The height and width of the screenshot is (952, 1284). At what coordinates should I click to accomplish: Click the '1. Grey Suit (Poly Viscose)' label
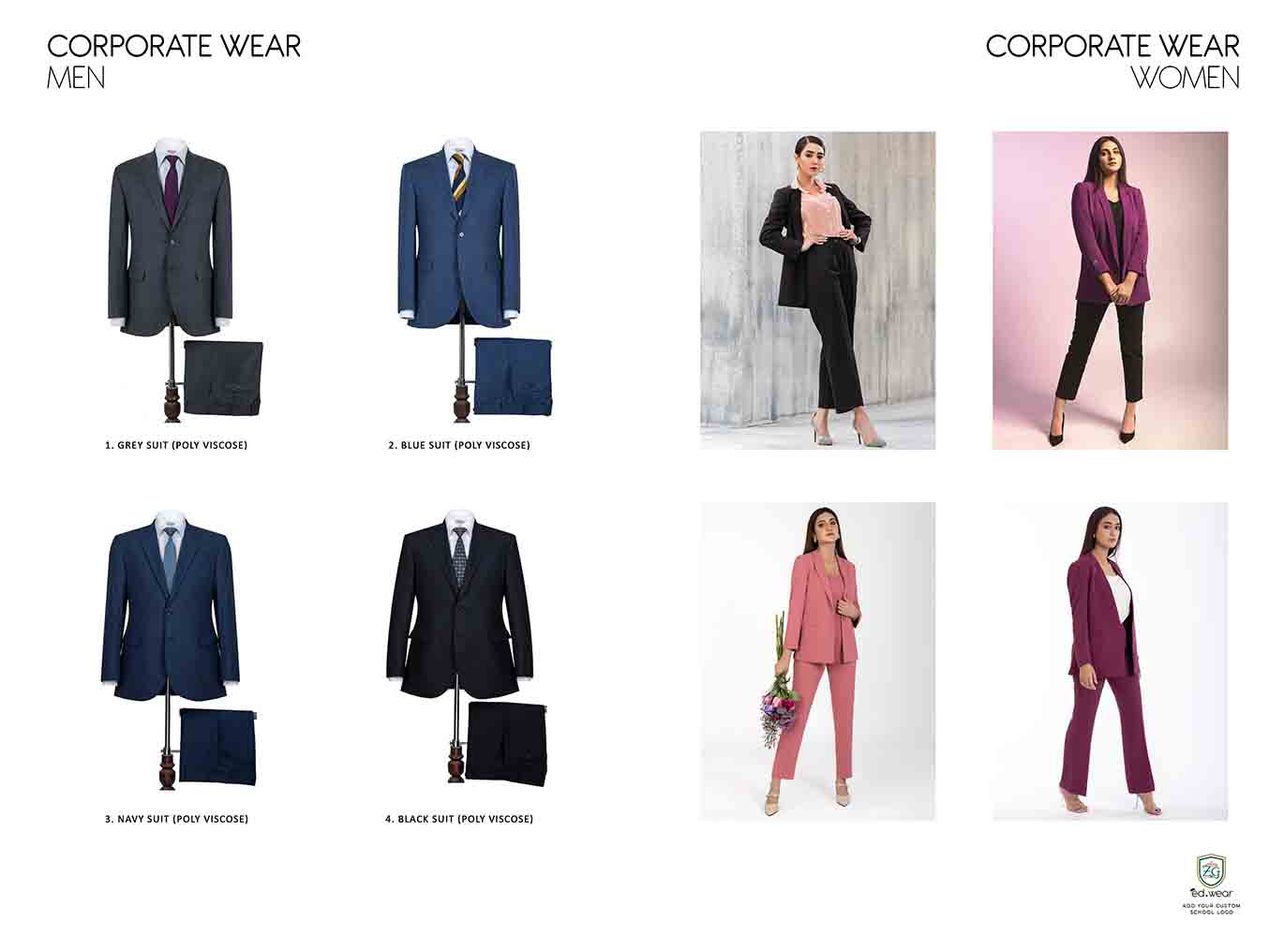176,445
